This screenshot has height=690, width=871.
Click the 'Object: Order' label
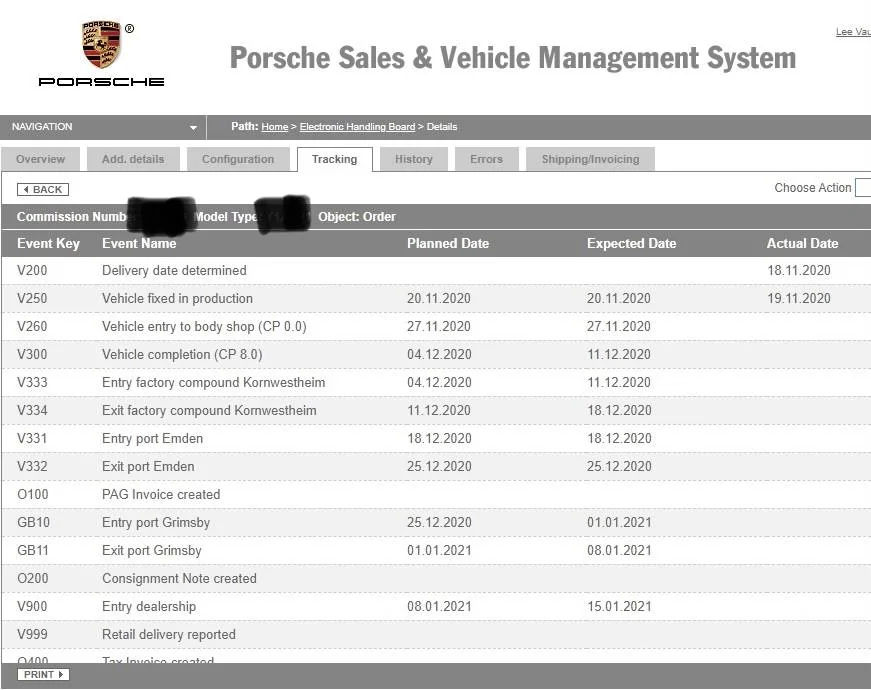point(357,217)
